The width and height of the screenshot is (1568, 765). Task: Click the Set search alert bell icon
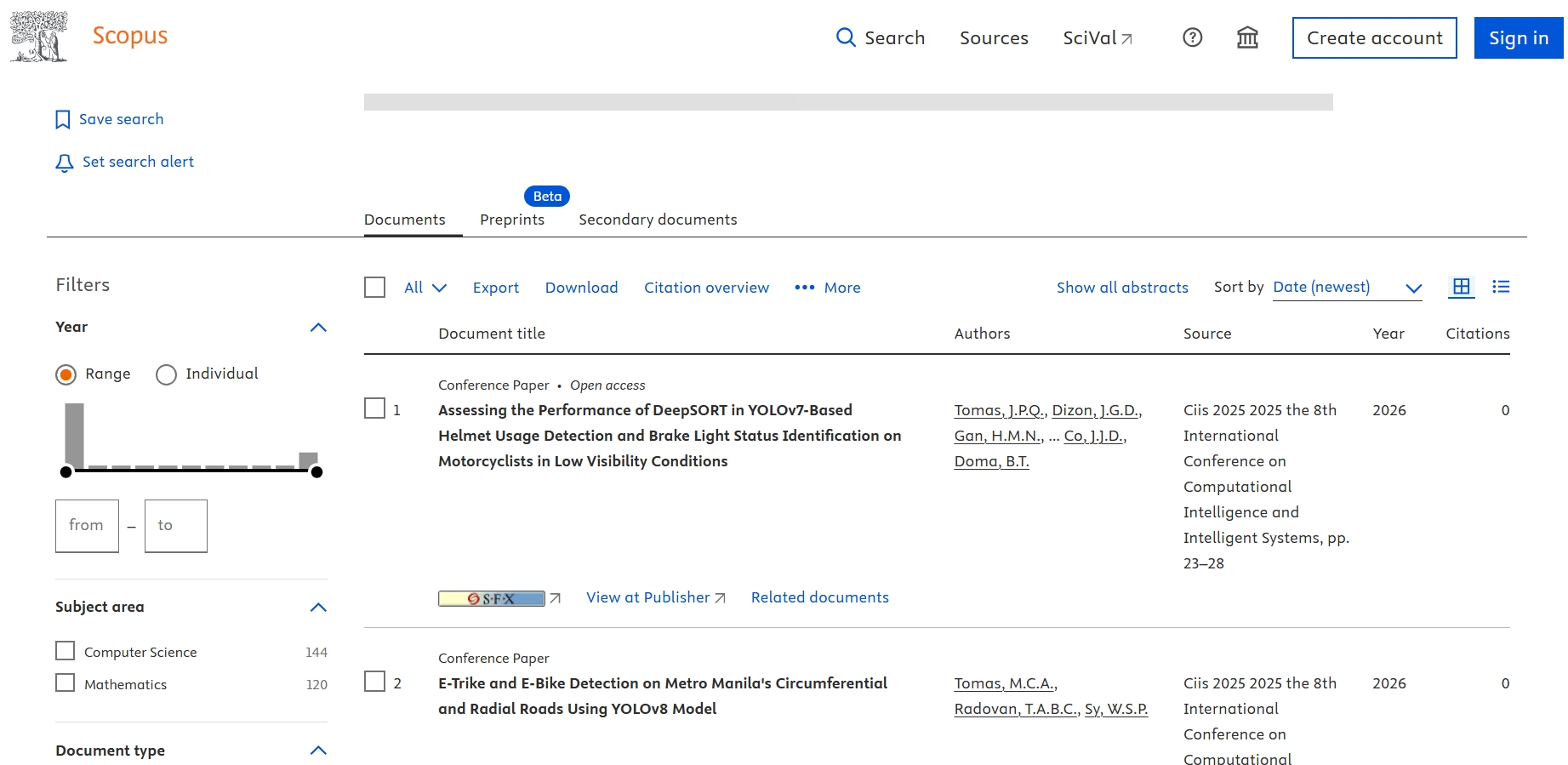coord(64,163)
